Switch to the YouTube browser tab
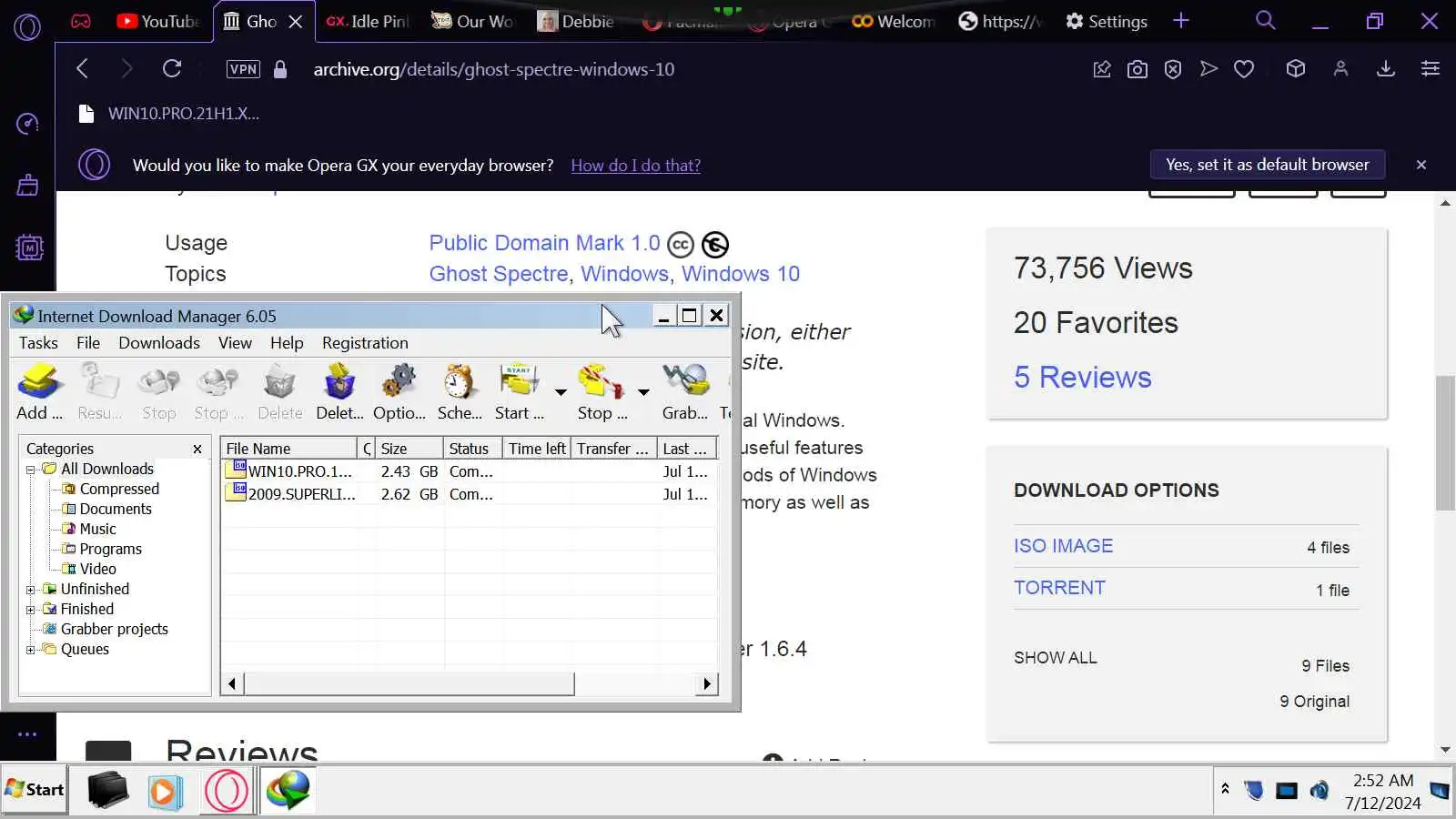The width and height of the screenshot is (1456, 819). (158, 21)
